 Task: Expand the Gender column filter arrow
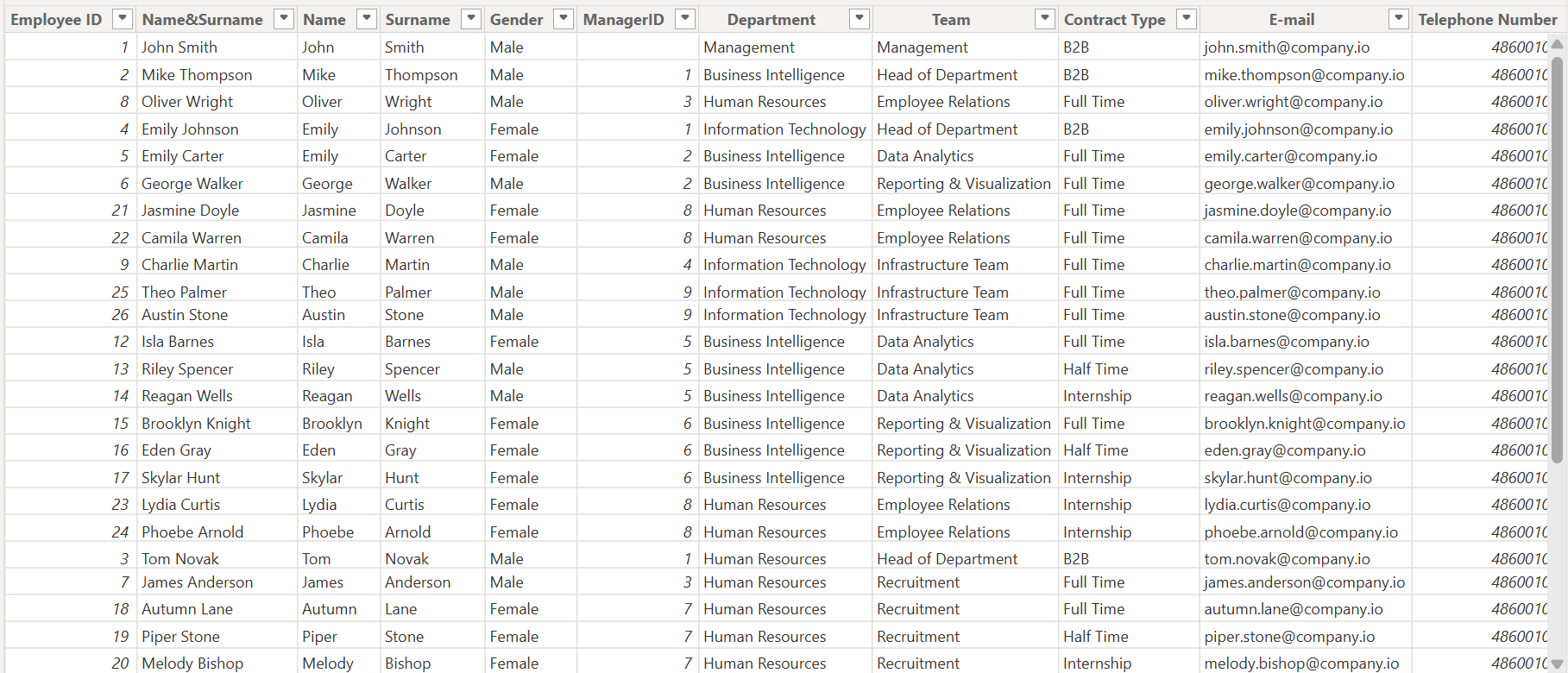click(x=564, y=19)
